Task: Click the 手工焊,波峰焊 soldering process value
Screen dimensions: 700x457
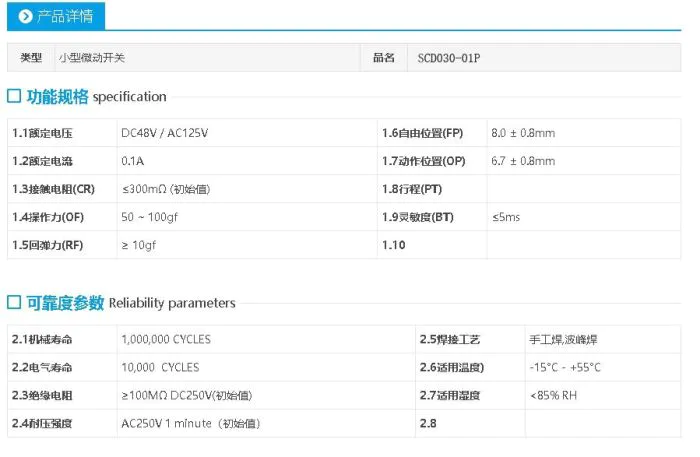Action: pyautogui.click(x=563, y=339)
